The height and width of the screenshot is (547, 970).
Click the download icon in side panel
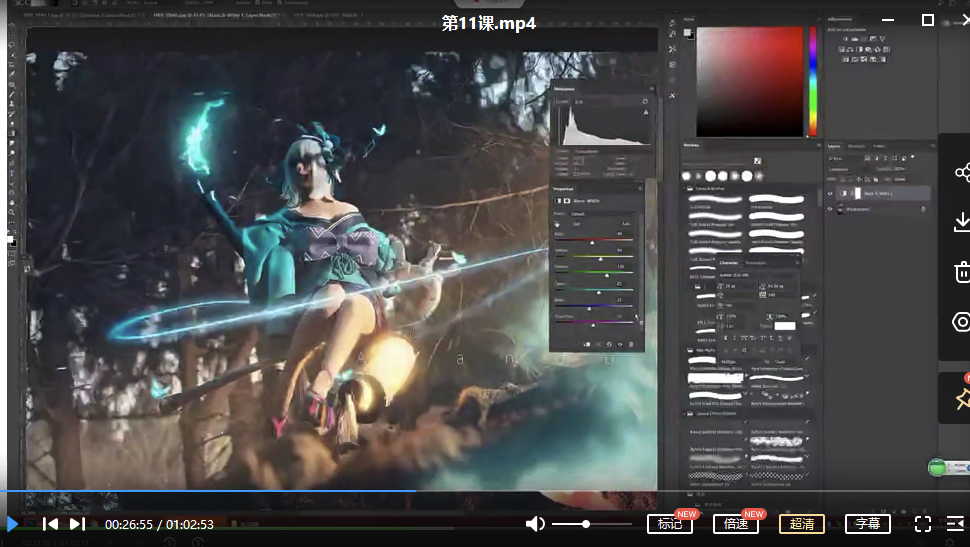pos(962,222)
